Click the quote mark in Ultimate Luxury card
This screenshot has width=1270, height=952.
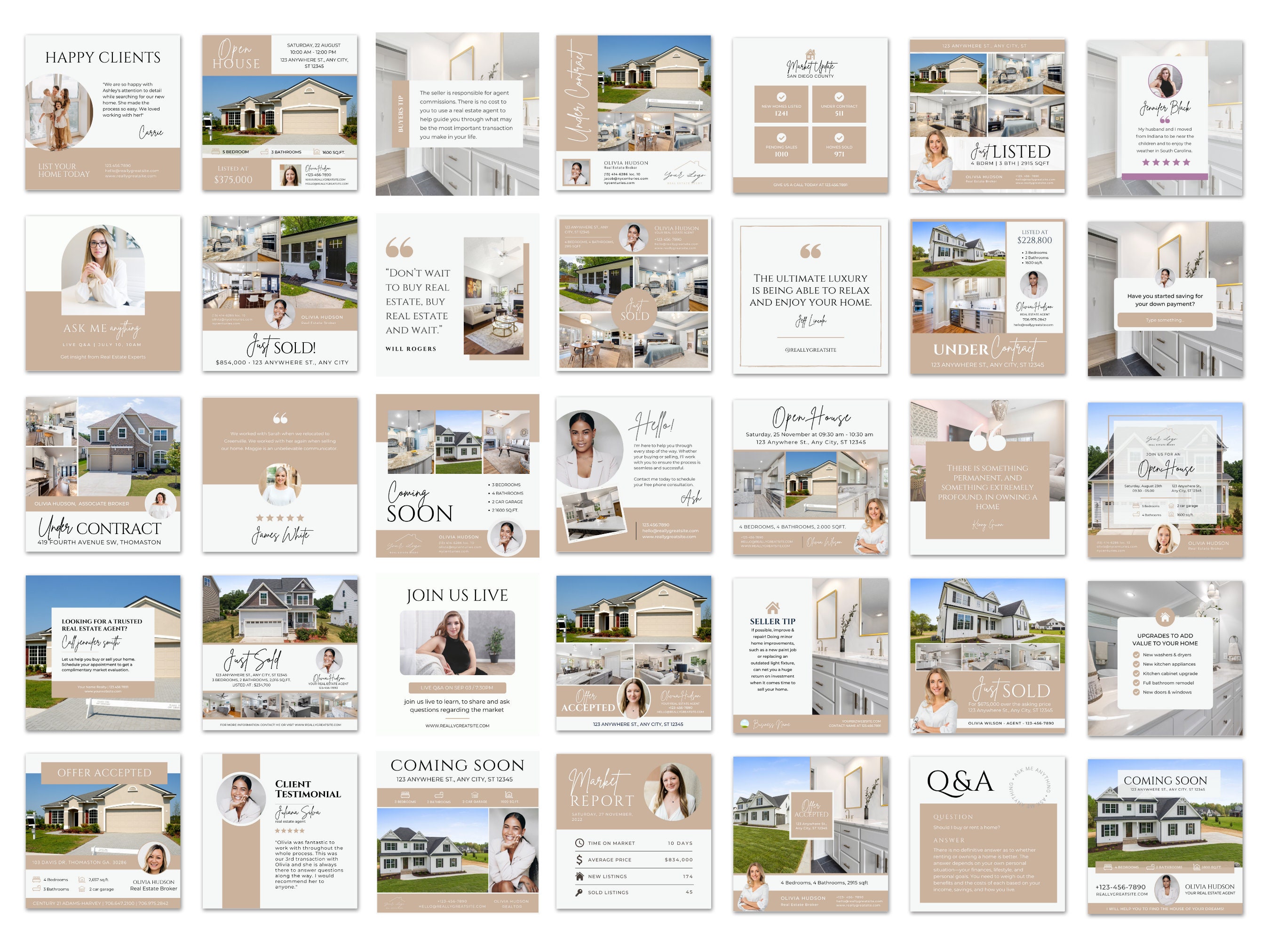(x=810, y=251)
